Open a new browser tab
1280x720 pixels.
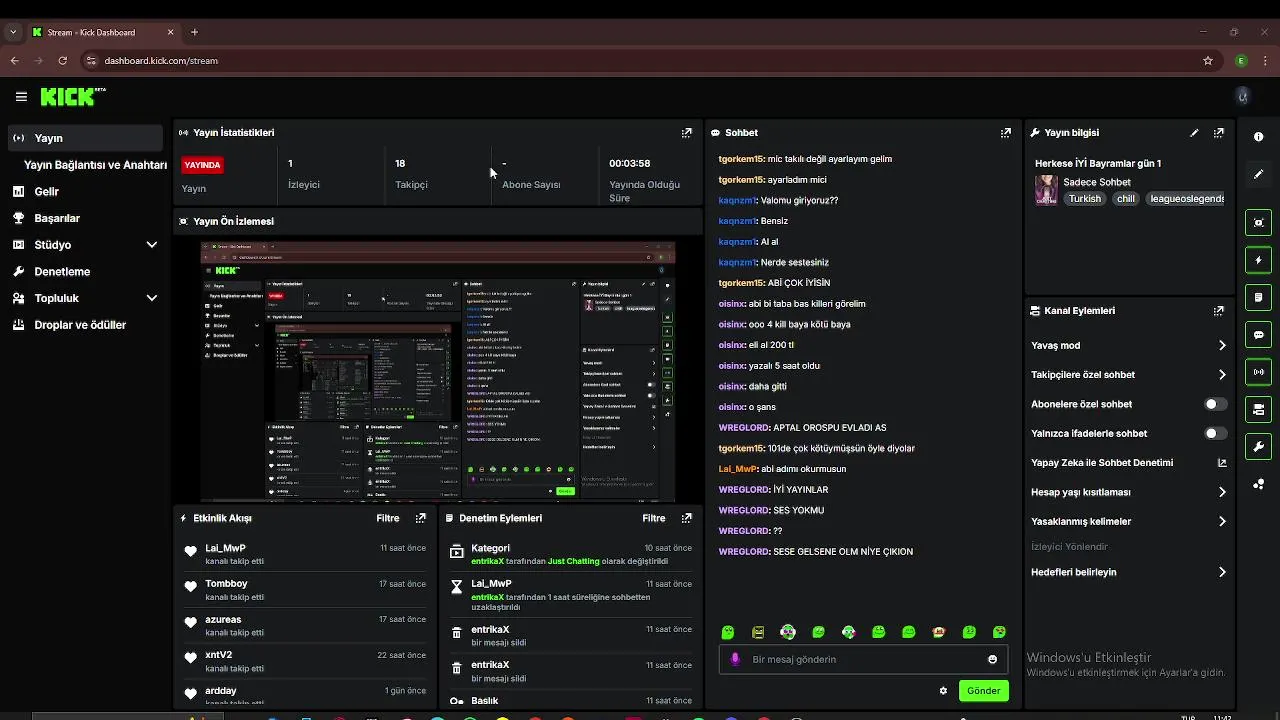pos(194,32)
